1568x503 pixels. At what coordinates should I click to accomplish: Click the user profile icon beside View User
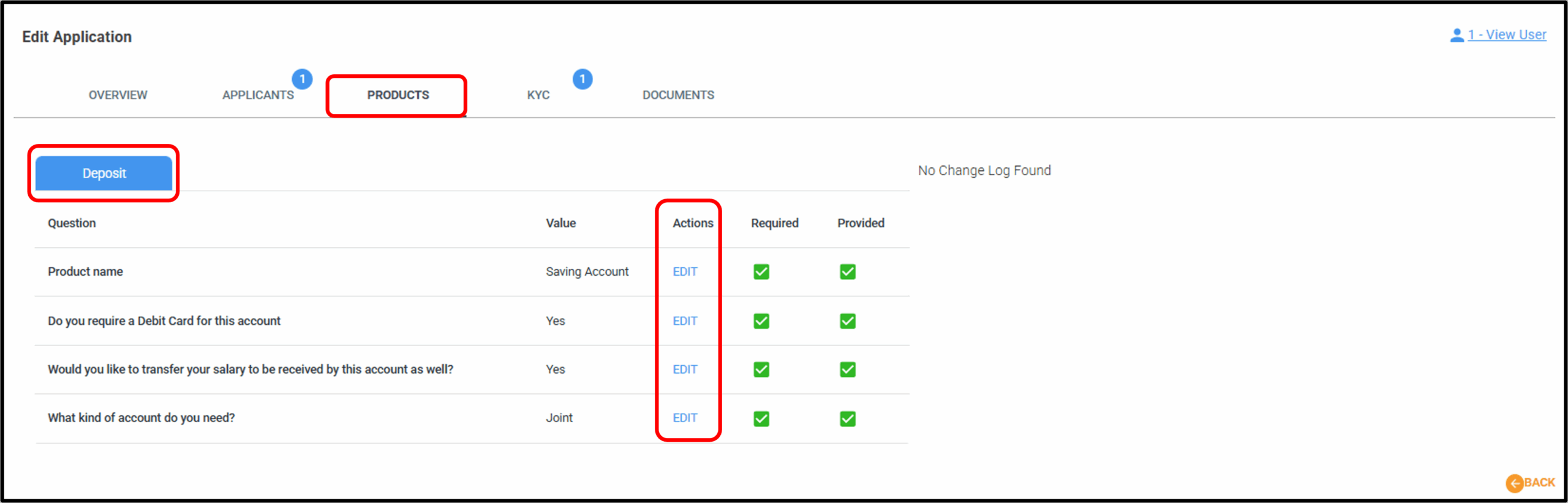point(1457,36)
